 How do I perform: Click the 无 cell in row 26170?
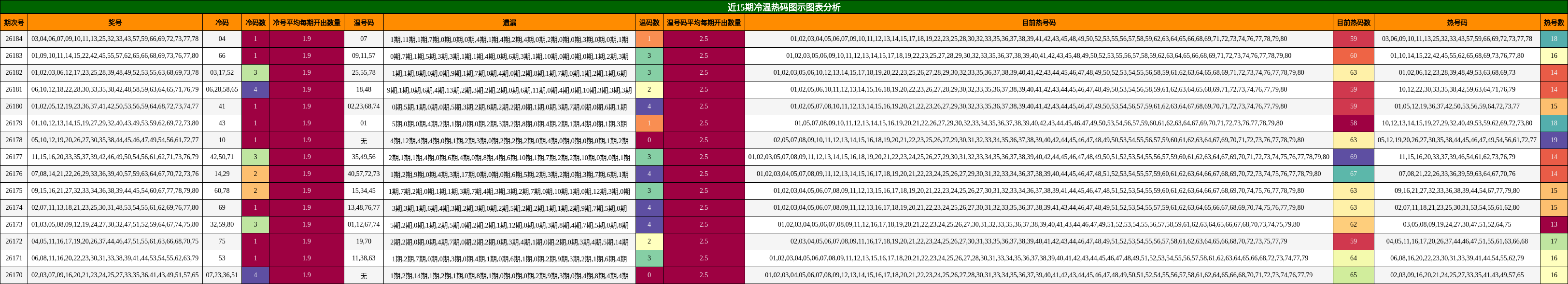coord(364,275)
